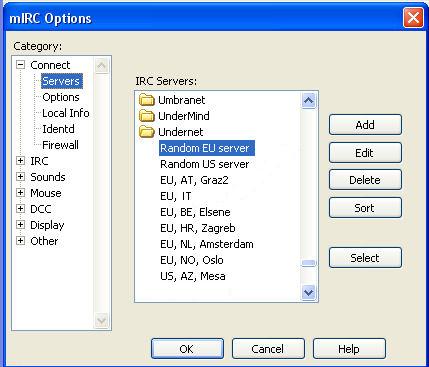This screenshot has width=429, height=367.
Task: Expand the Display category
Action: coord(21,225)
